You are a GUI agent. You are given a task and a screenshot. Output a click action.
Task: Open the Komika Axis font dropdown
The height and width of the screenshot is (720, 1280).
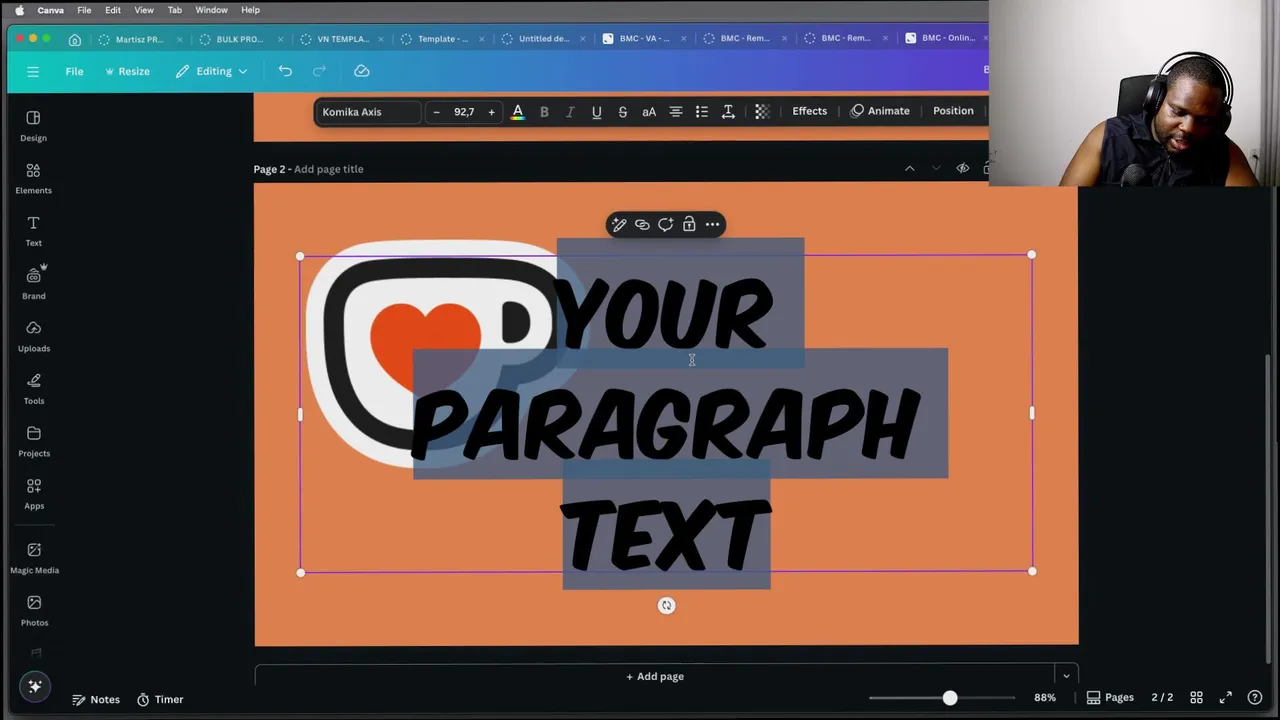click(x=368, y=112)
